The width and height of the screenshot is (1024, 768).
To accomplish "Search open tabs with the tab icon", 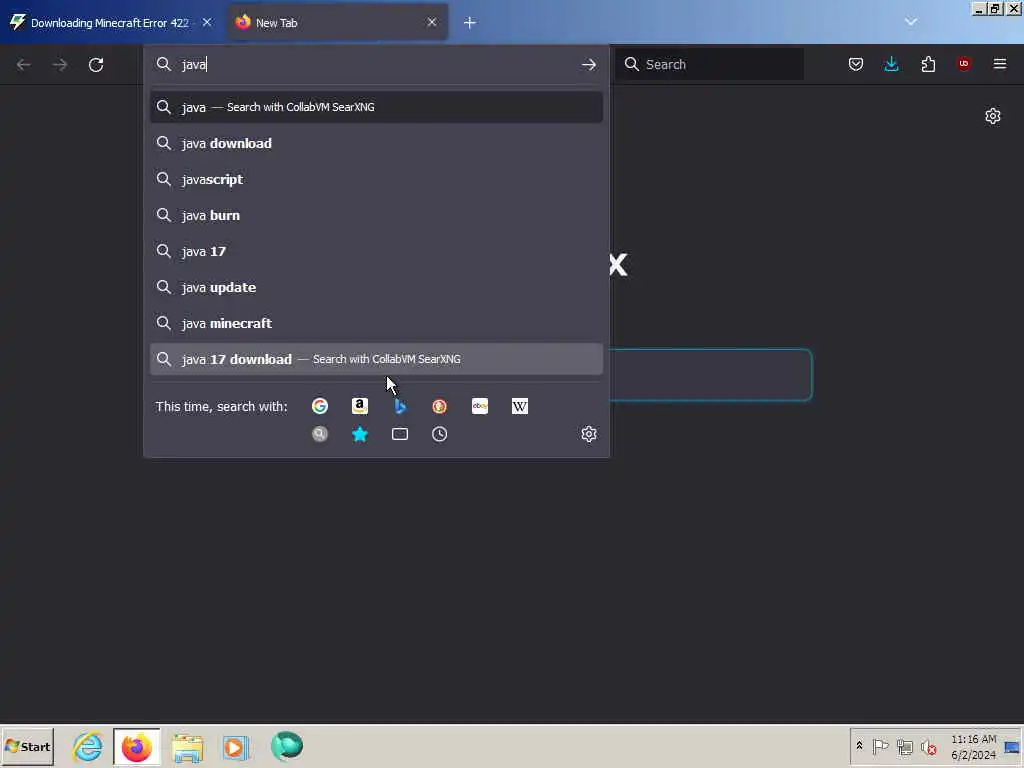I will (x=400, y=434).
